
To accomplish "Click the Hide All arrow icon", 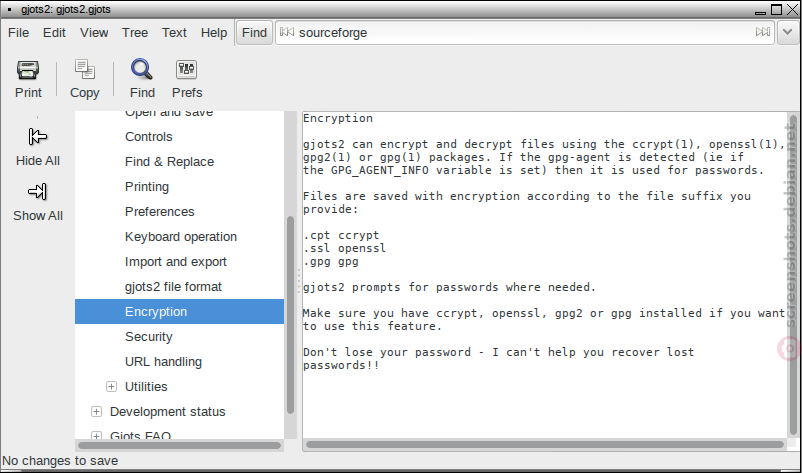I will click(37, 137).
